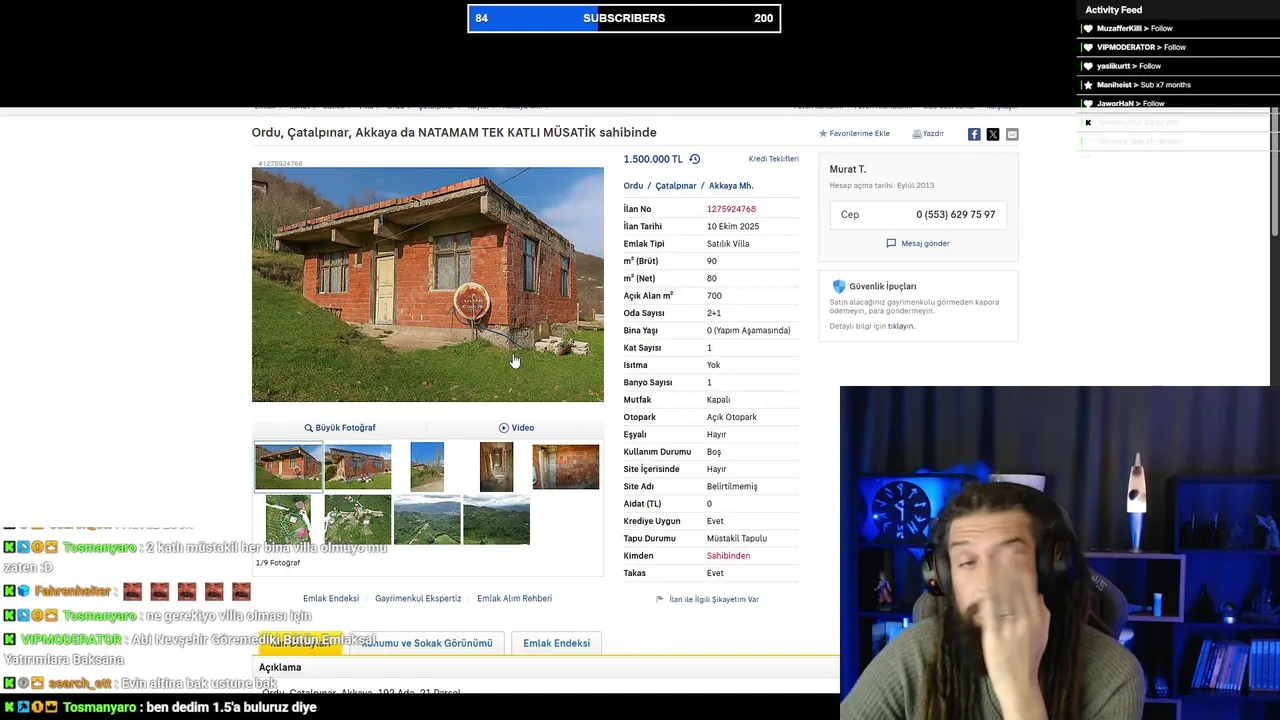Viewport: 1280px width, 720px height.
Task: Click the Açıklama section heading
Action: pos(280,667)
